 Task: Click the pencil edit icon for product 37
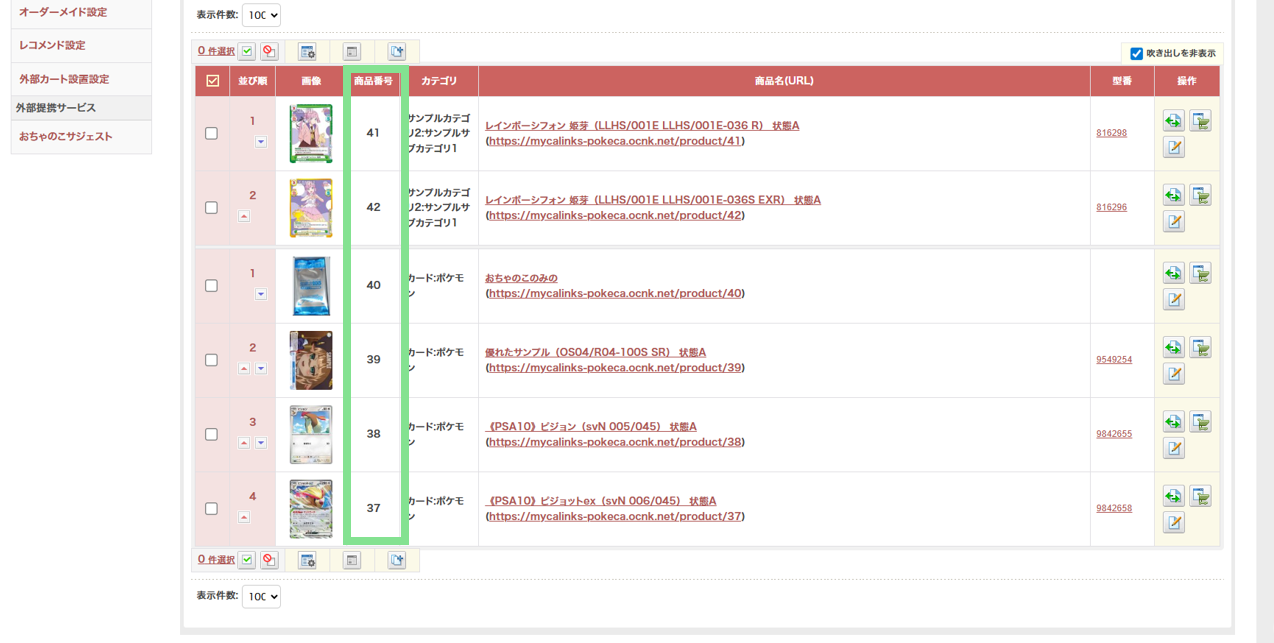coord(1173,522)
